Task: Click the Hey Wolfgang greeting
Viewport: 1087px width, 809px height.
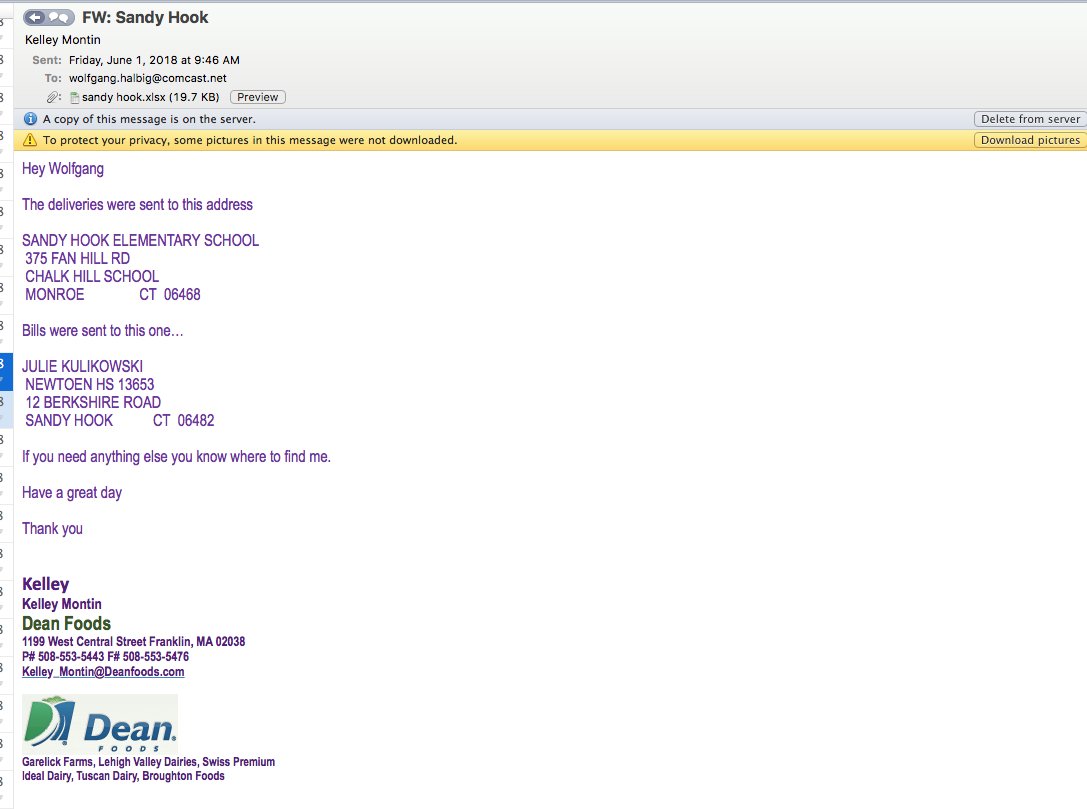Action: [x=63, y=168]
